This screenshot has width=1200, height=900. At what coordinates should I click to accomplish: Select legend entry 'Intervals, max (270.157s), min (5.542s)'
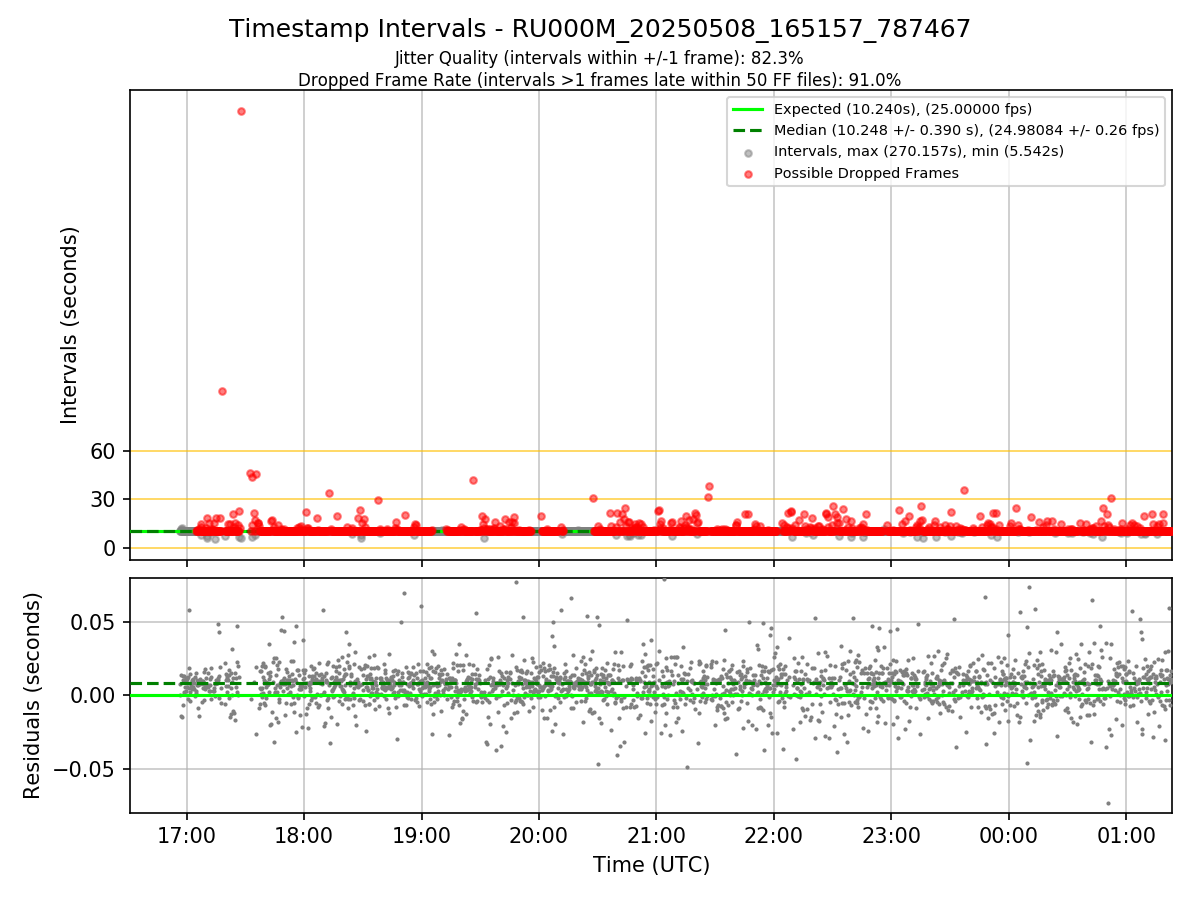pos(919,152)
